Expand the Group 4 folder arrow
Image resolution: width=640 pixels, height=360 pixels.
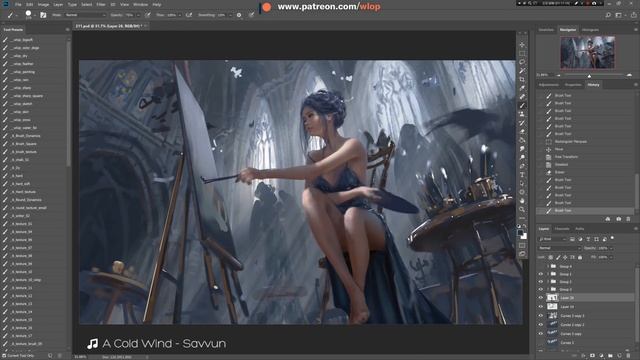coord(548,267)
